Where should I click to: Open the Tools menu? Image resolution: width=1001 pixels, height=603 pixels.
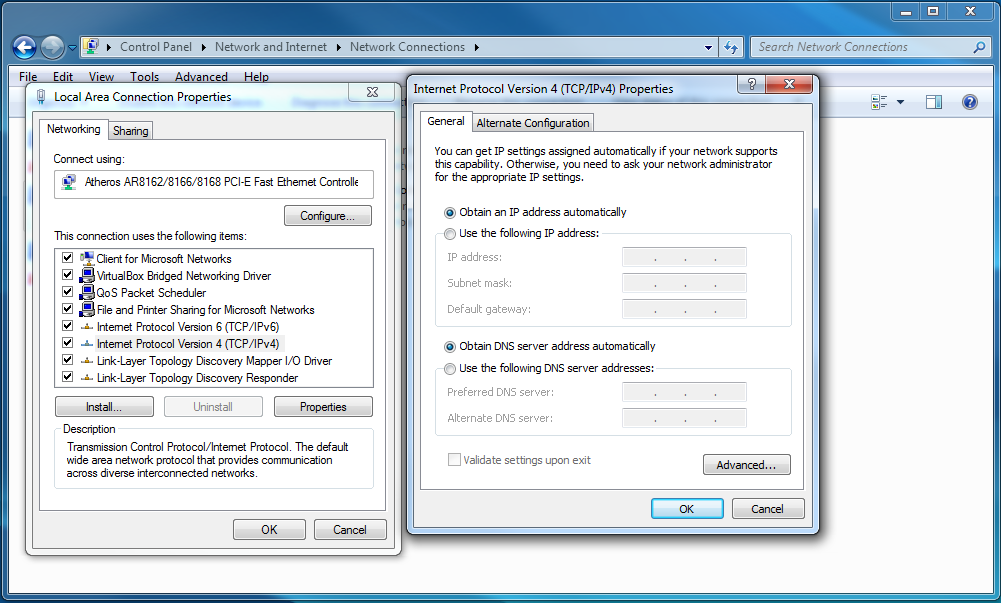(144, 77)
